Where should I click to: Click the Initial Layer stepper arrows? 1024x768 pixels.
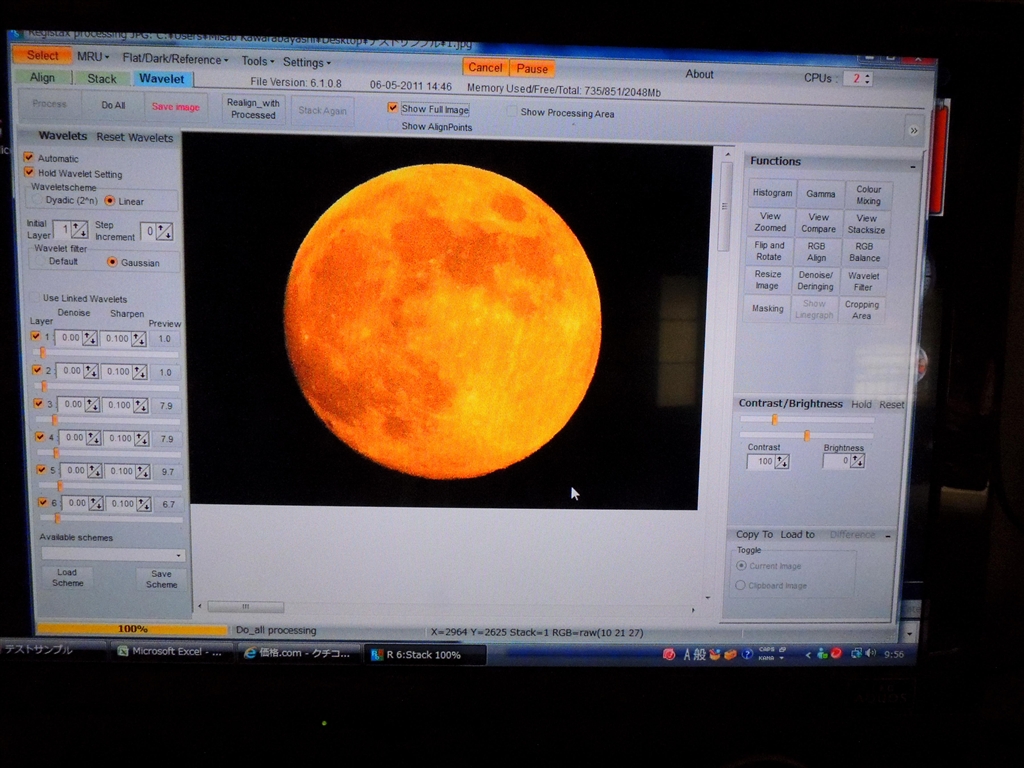coord(79,230)
